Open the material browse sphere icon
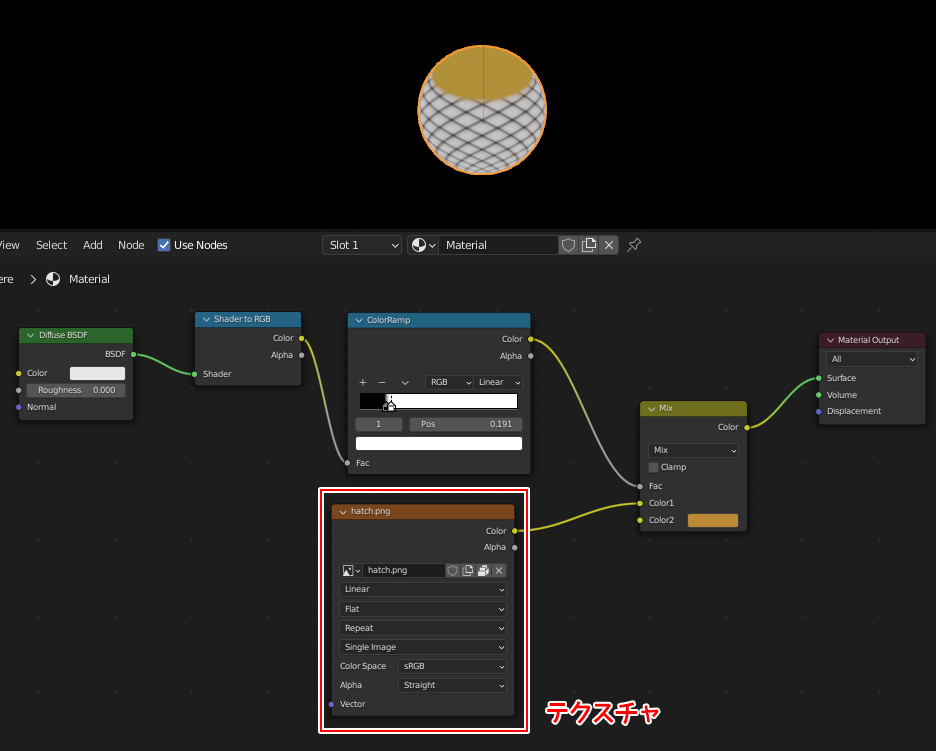The width and height of the screenshot is (936, 751). click(422, 245)
